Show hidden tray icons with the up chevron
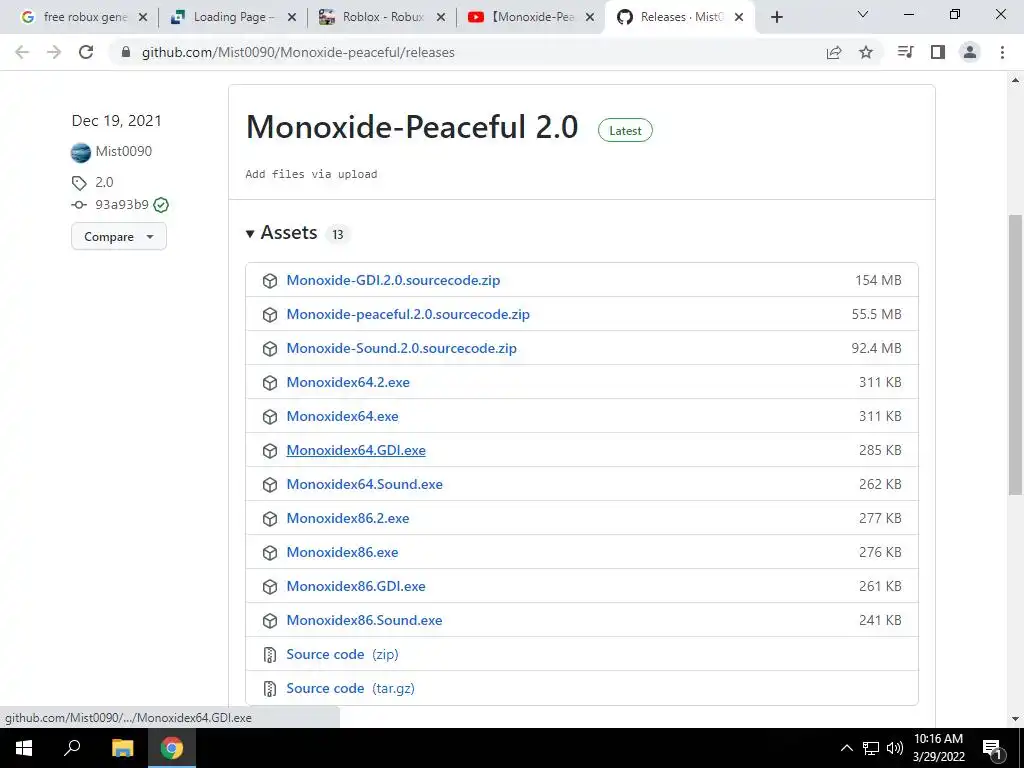Viewport: 1024px width, 768px height. 846,748
